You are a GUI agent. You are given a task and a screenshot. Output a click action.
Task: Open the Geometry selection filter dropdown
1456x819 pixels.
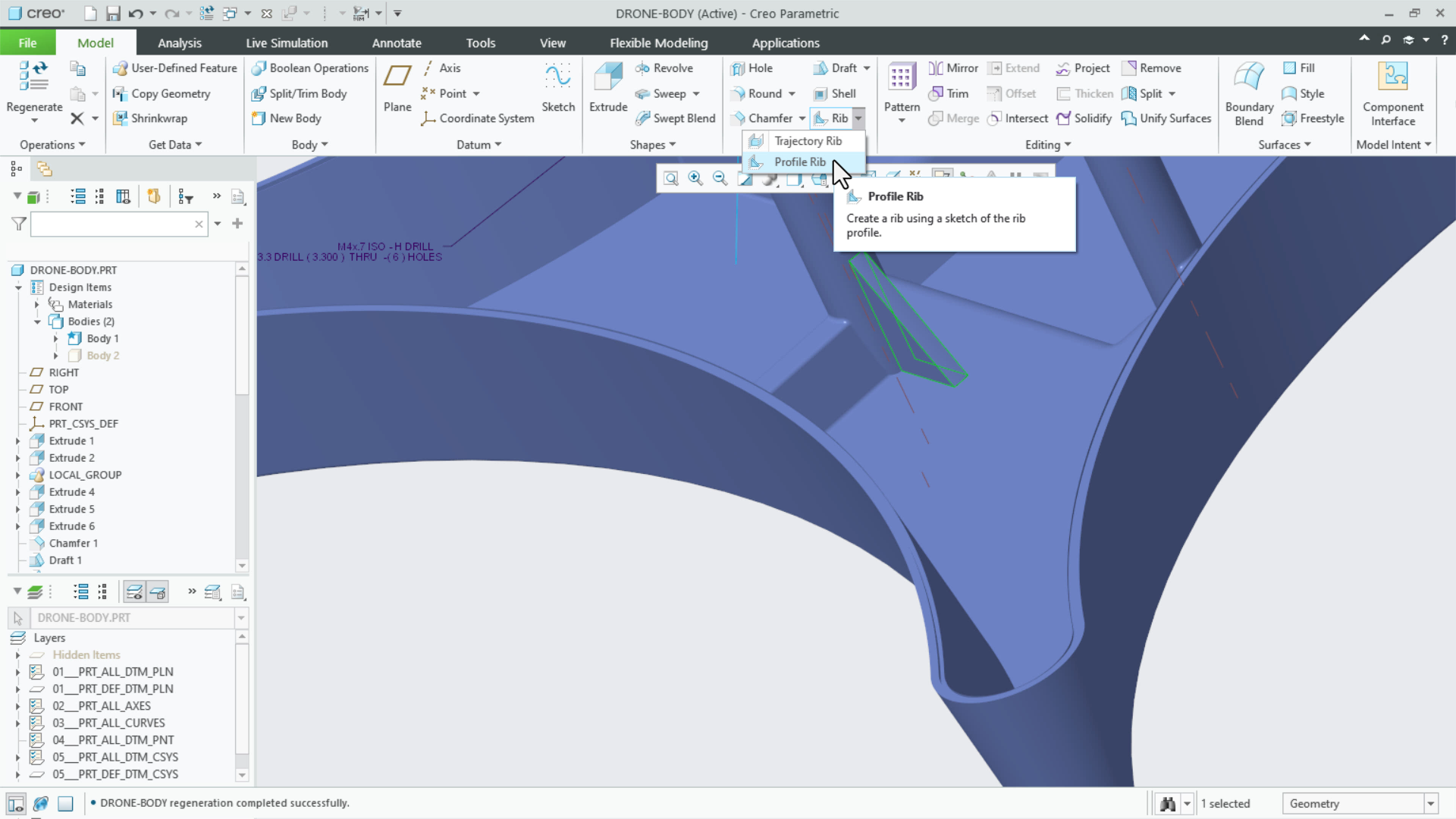coord(1430,803)
